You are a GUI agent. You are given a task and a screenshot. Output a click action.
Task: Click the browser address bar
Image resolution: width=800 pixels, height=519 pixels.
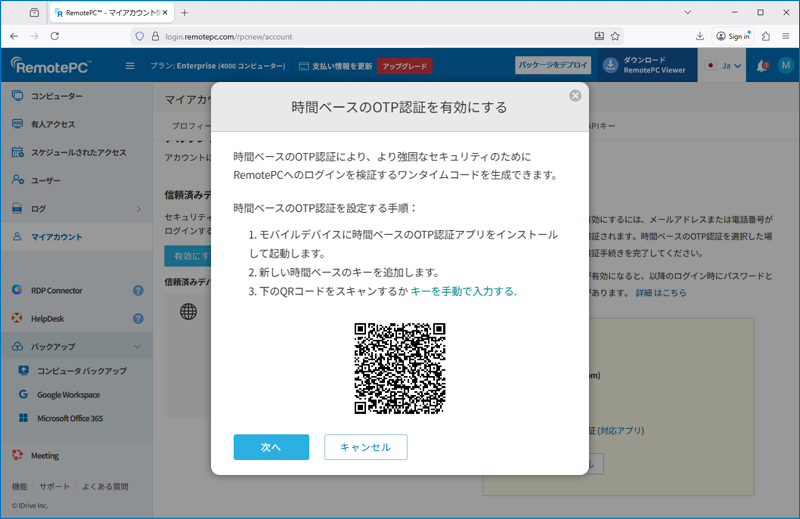tap(375, 36)
